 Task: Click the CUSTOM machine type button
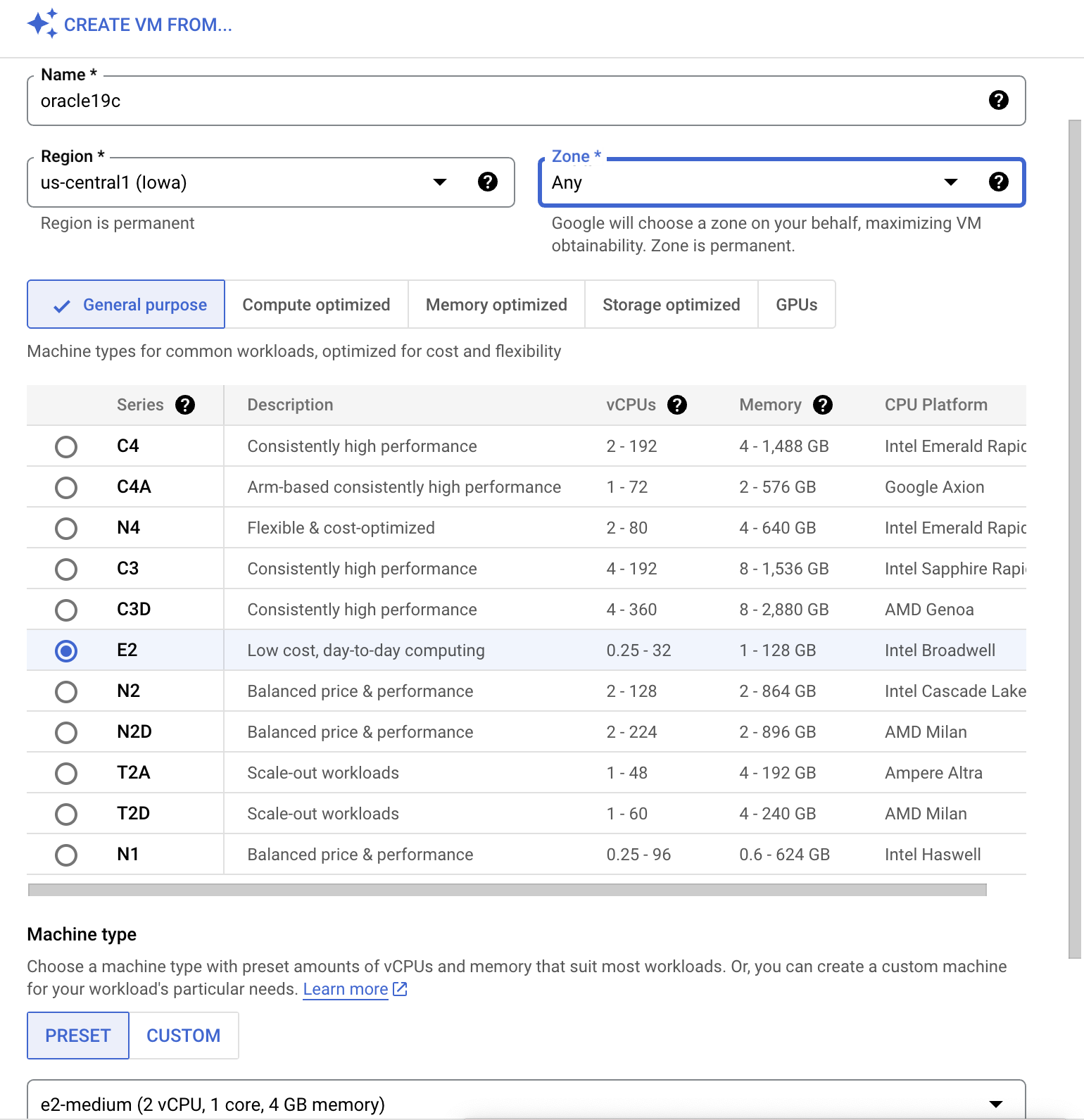tap(183, 1036)
